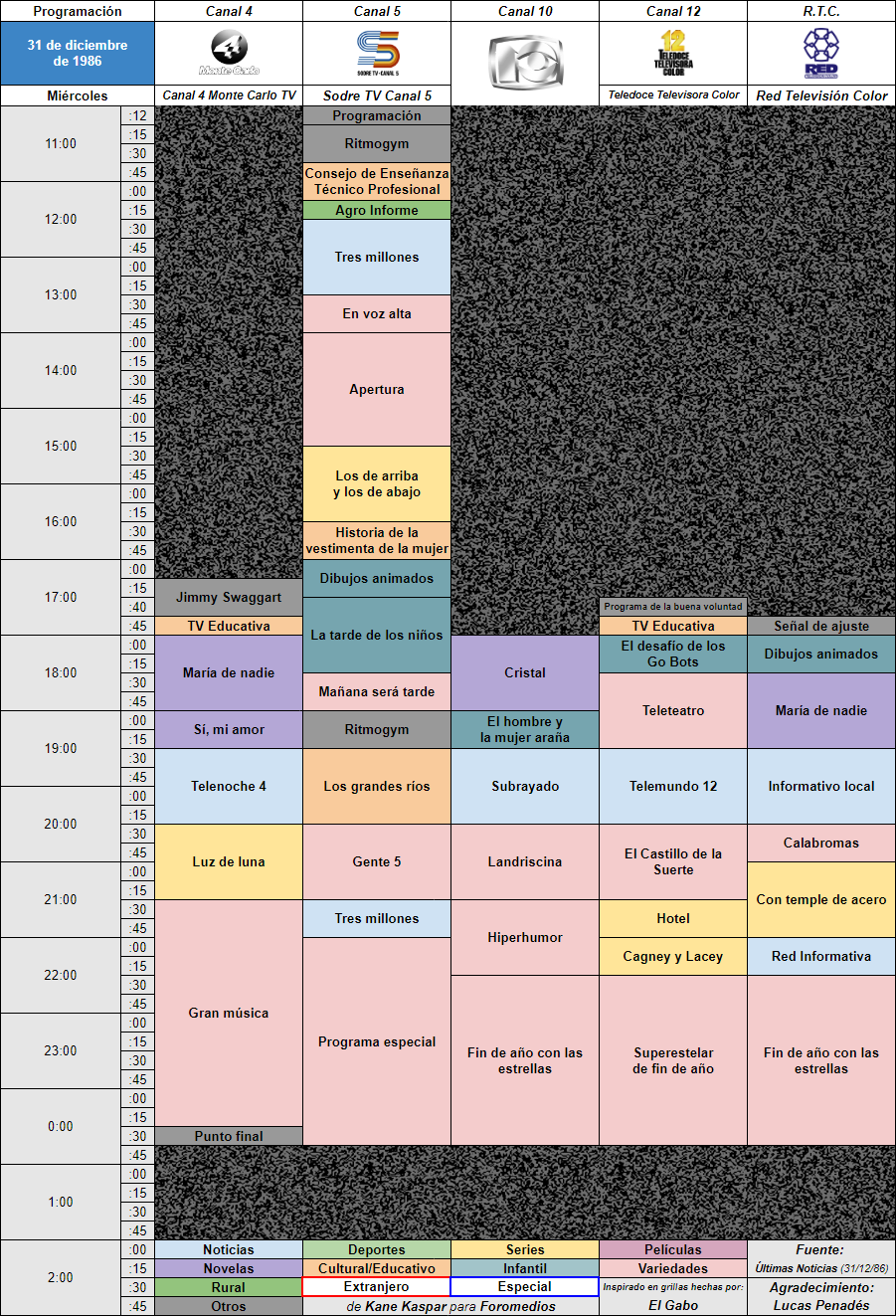
Task: Click the yellow 'Series' legend swatch
Action: pyautogui.click(x=524, y=1249)
